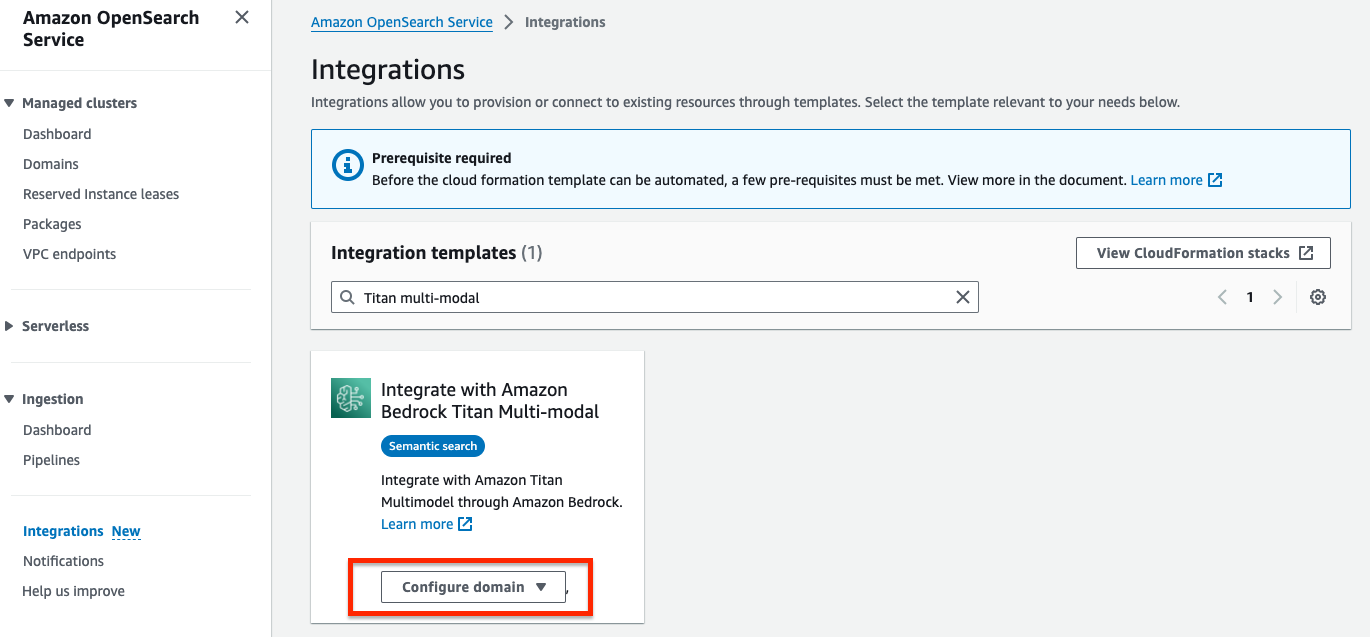Open Dashboard under Managed clusters

click(x=57, y=134)
